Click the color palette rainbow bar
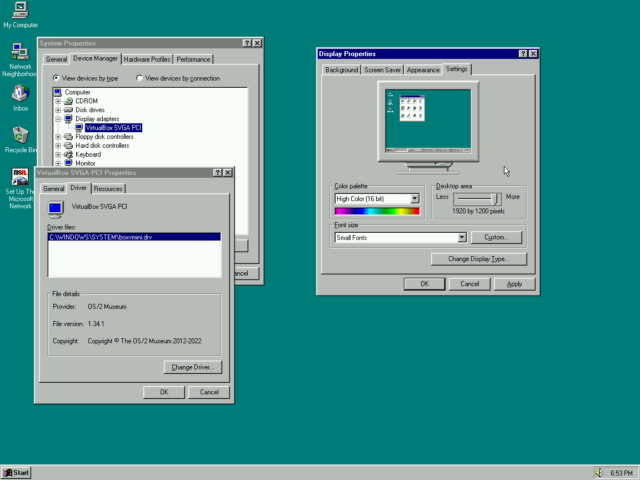The height and width of the screenshot is (480, 640). [x=377, y=211]
